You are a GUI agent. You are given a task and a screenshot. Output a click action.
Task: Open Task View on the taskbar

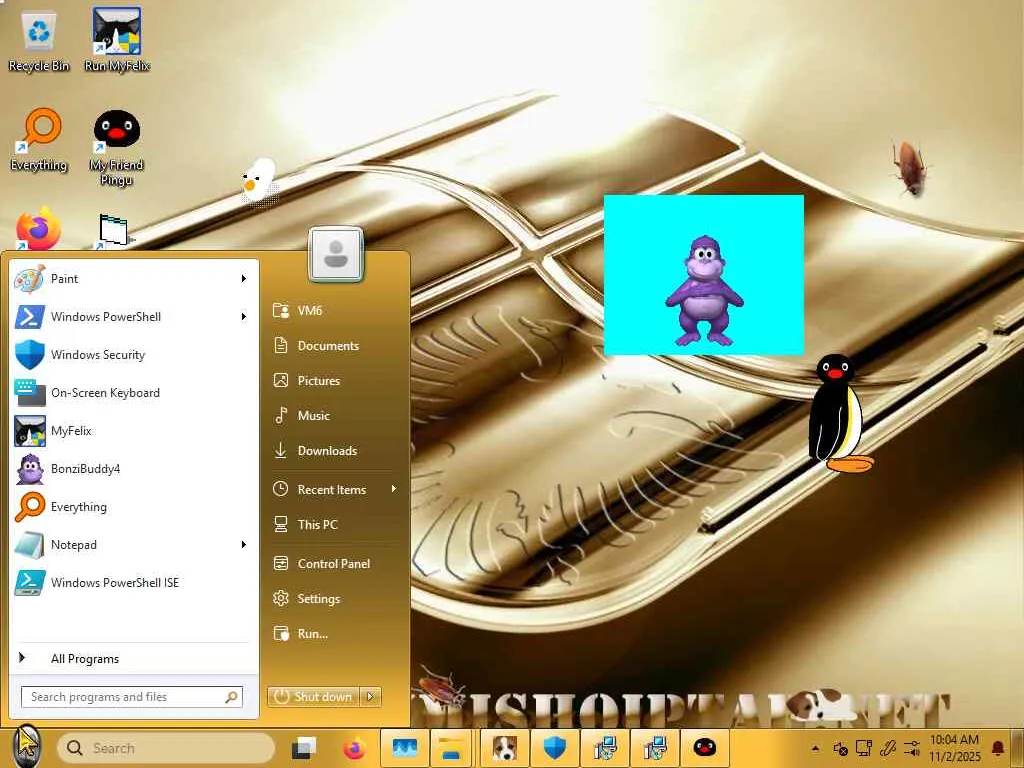click(x=304, y=748)
